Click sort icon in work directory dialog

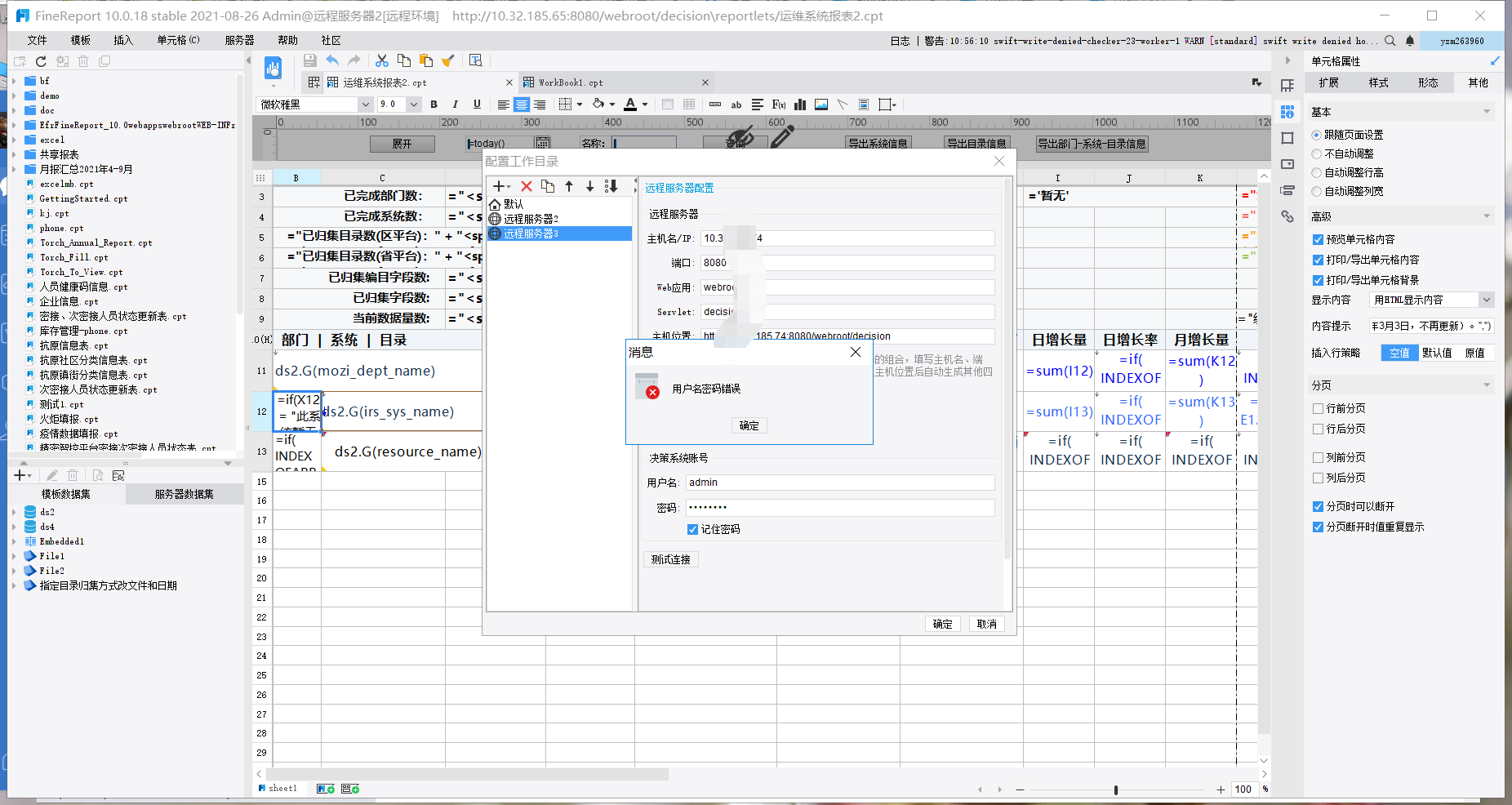coord(611,186)
